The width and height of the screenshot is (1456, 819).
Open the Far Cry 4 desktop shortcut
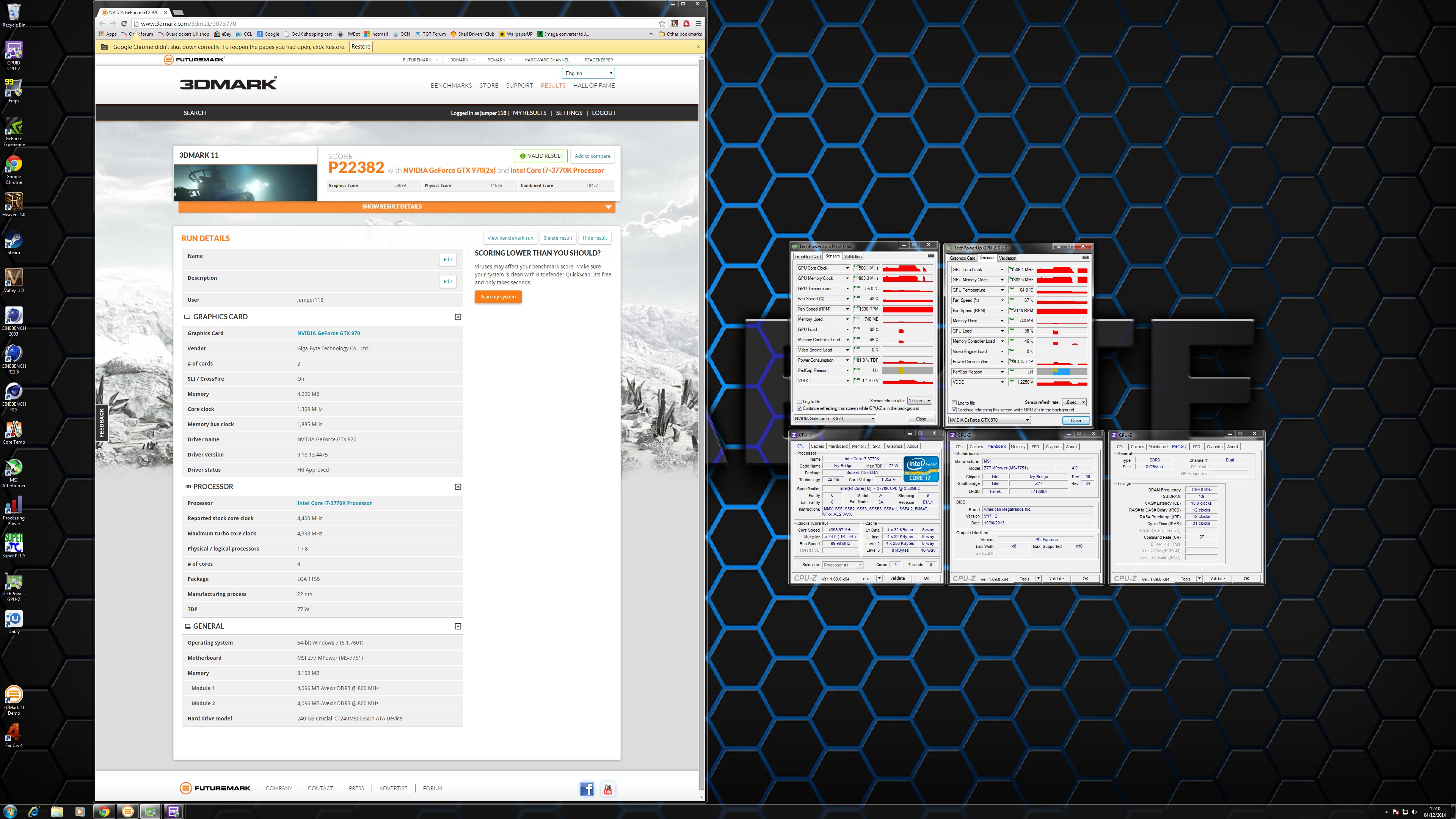coord(14,735)
